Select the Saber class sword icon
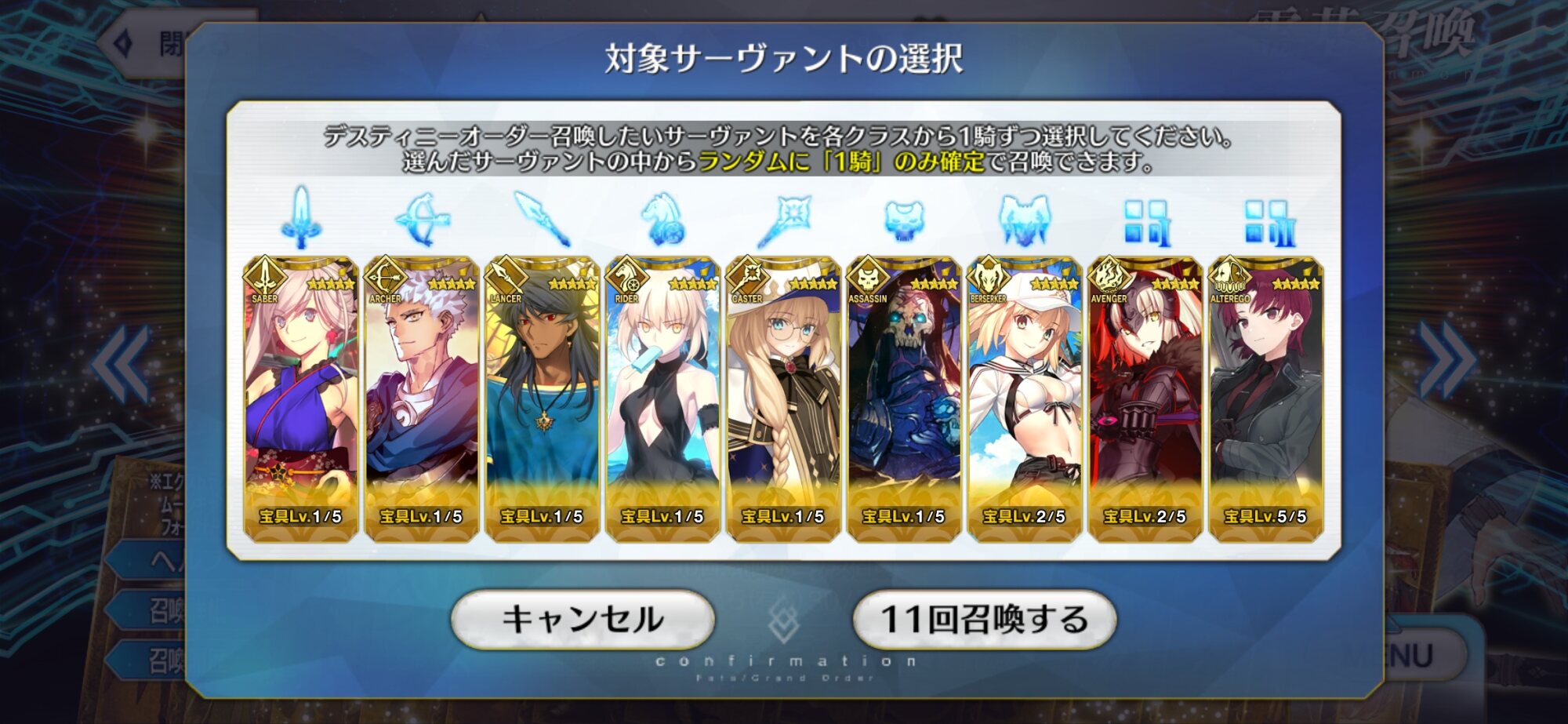The image size is (1568, 724). coord(301,217)
